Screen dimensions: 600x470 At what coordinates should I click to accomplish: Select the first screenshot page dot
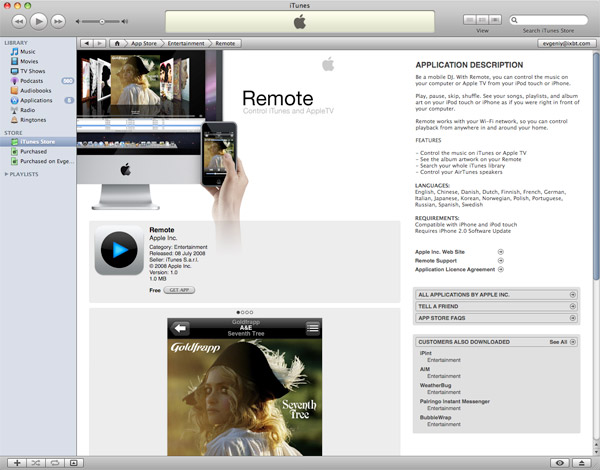coord(238,312)
